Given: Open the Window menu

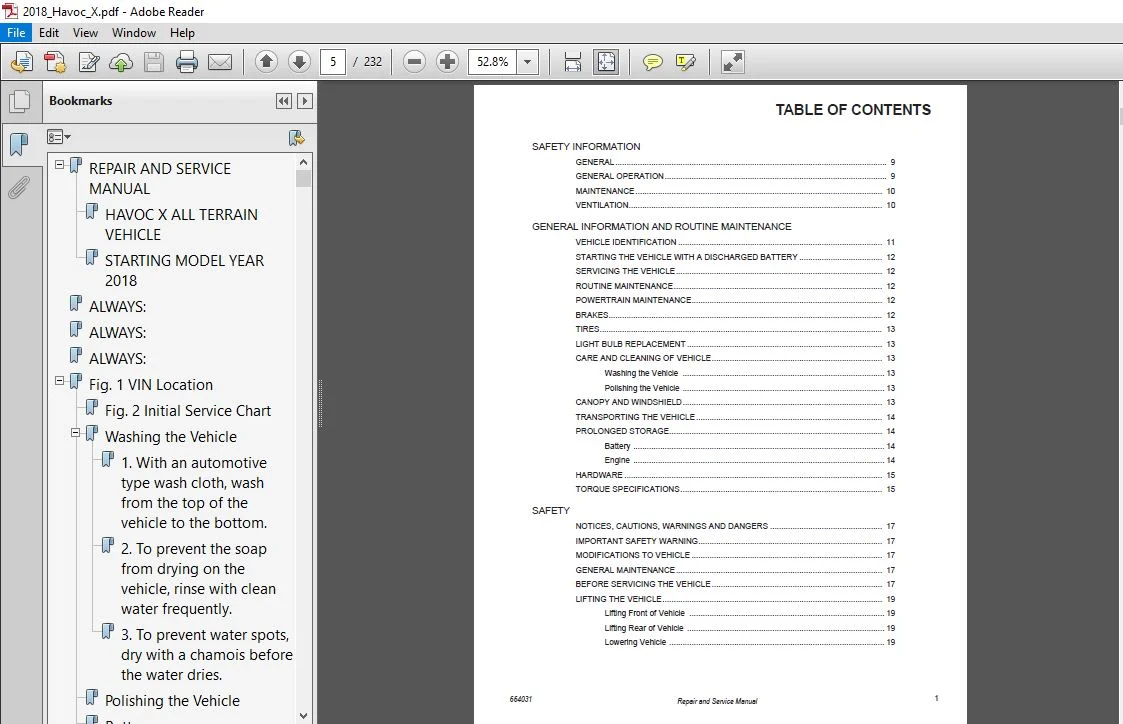Looking at the screenshot, I should click(x=134, y=33).
